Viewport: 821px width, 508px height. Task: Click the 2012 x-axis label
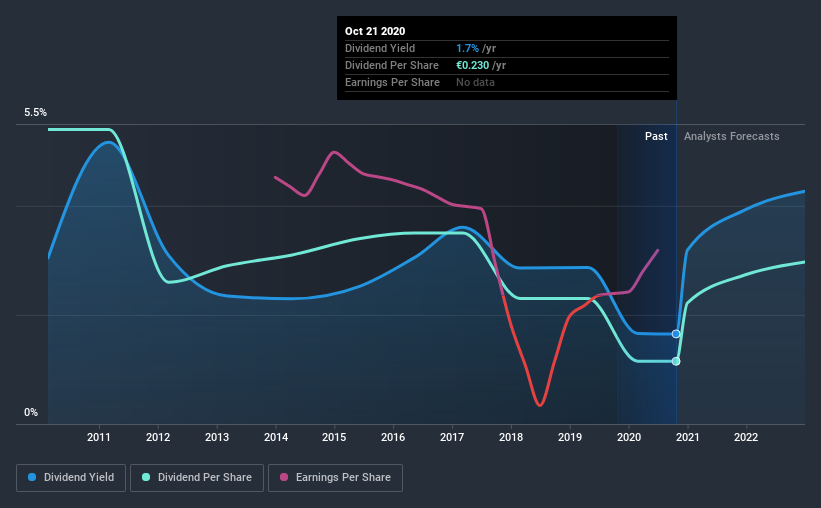tap(158, 437)
